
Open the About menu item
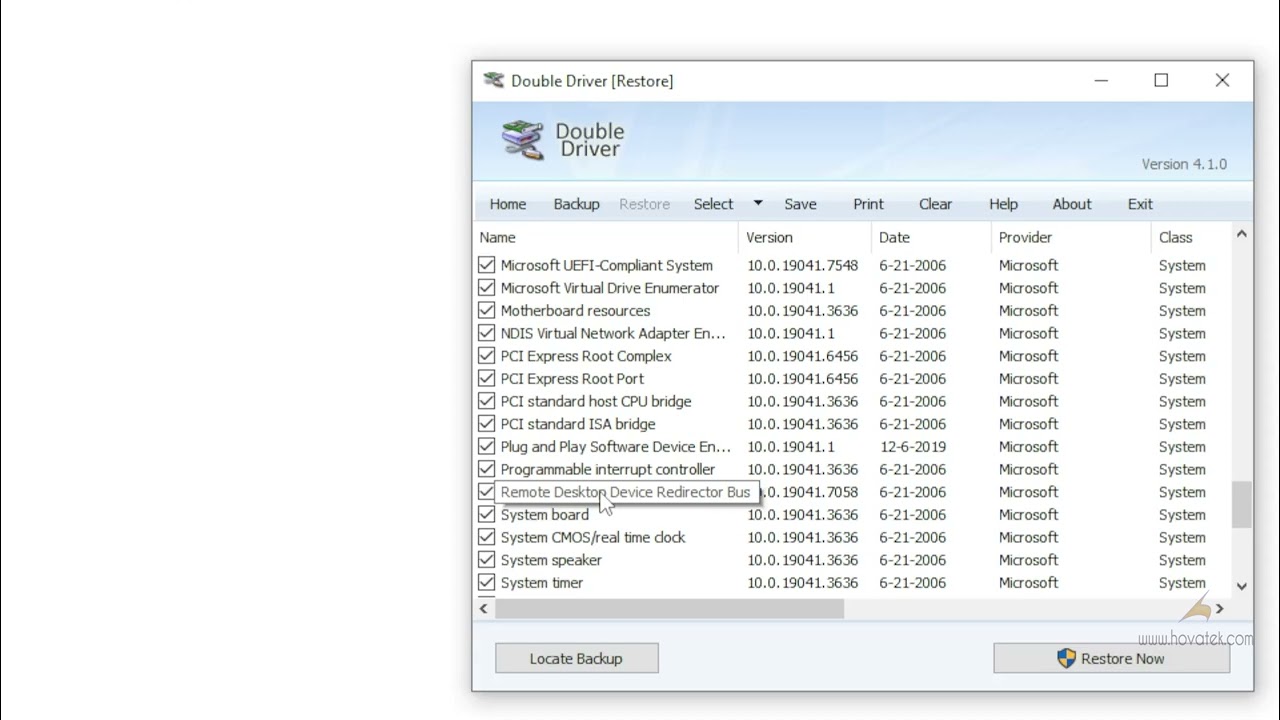(x=1072, y=204)
